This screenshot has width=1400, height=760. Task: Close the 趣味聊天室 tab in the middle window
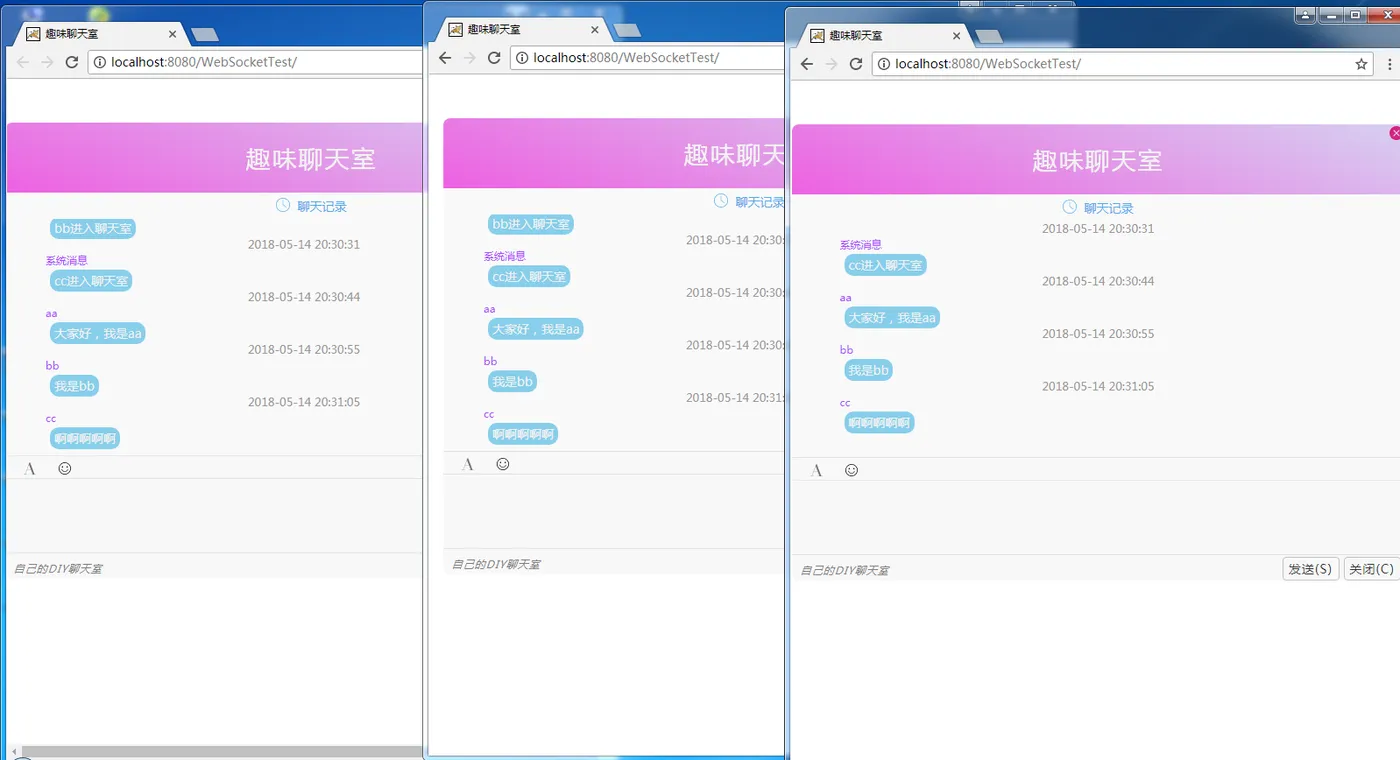594,30
